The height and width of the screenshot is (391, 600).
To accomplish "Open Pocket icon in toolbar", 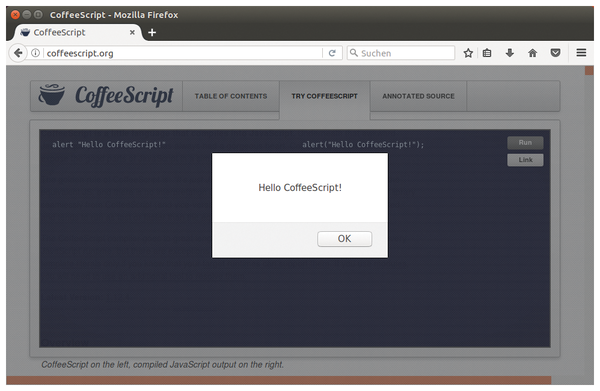I will coord(556,53).
